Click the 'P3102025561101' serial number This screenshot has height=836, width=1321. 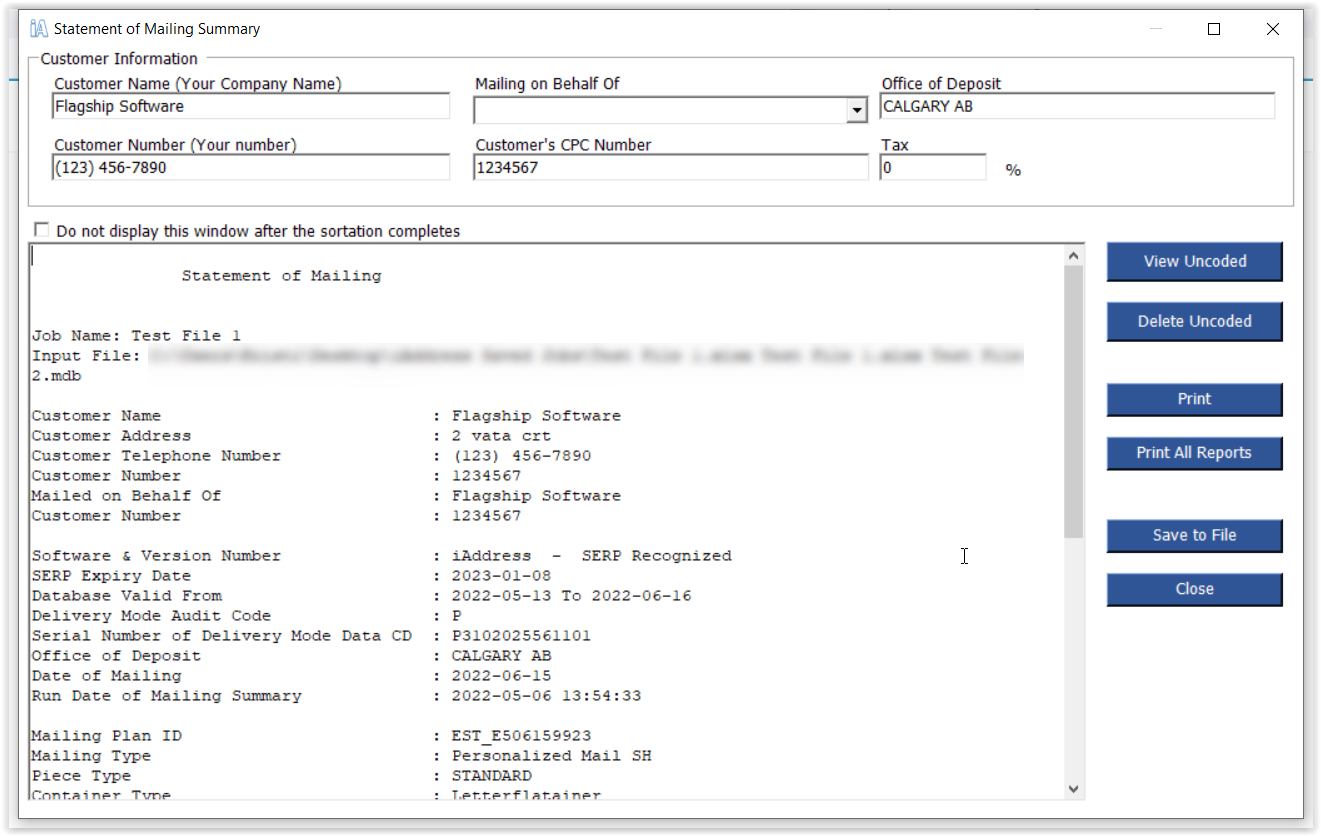[521, 636]
